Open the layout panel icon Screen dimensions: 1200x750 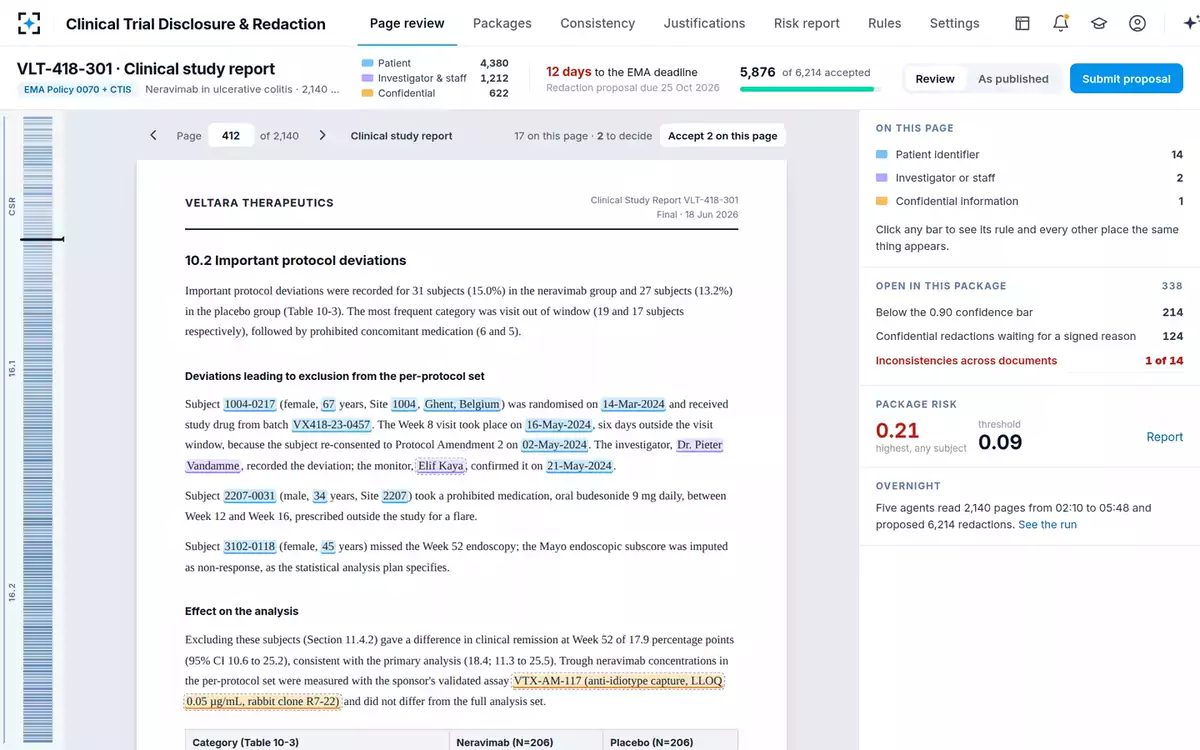coord(1022,23)
